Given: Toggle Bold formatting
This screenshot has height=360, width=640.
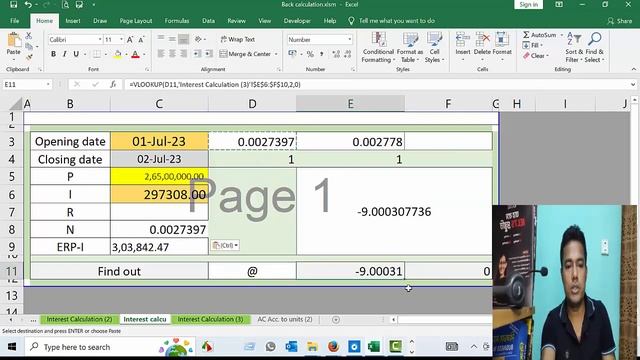Looking at the screenshot, I should (x=53, y=54).
